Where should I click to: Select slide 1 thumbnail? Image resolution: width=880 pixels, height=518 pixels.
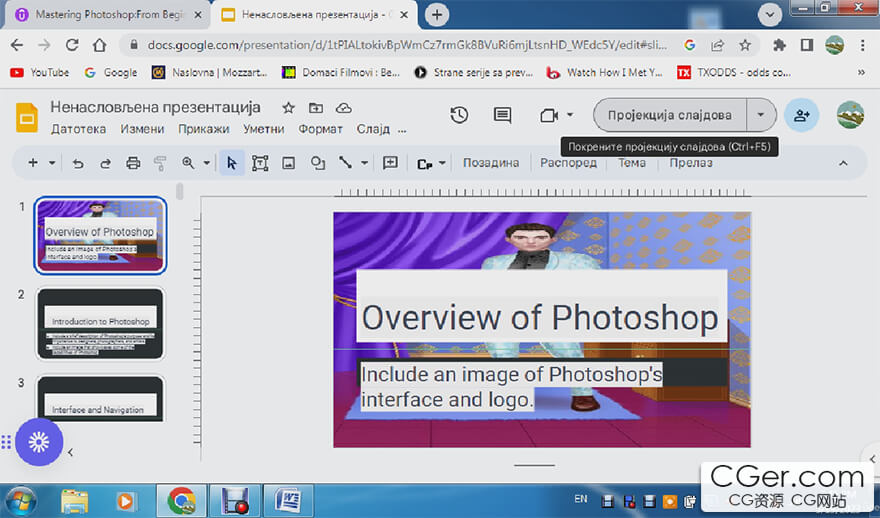[x=100, y=235]
